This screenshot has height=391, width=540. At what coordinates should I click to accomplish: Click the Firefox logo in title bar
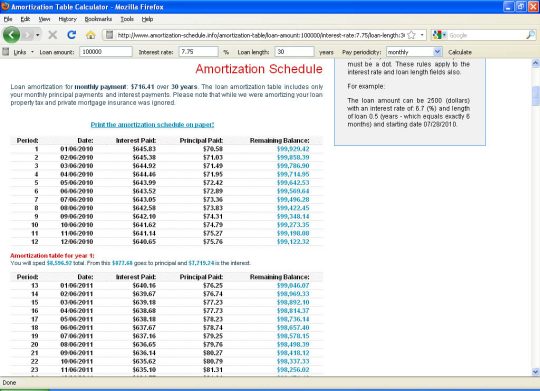pyautogui.click(x=5, y=7)
